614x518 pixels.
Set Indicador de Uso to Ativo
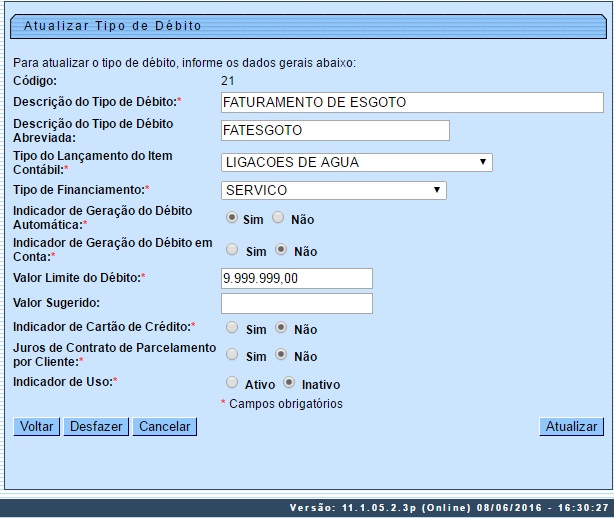pos(232,382)
